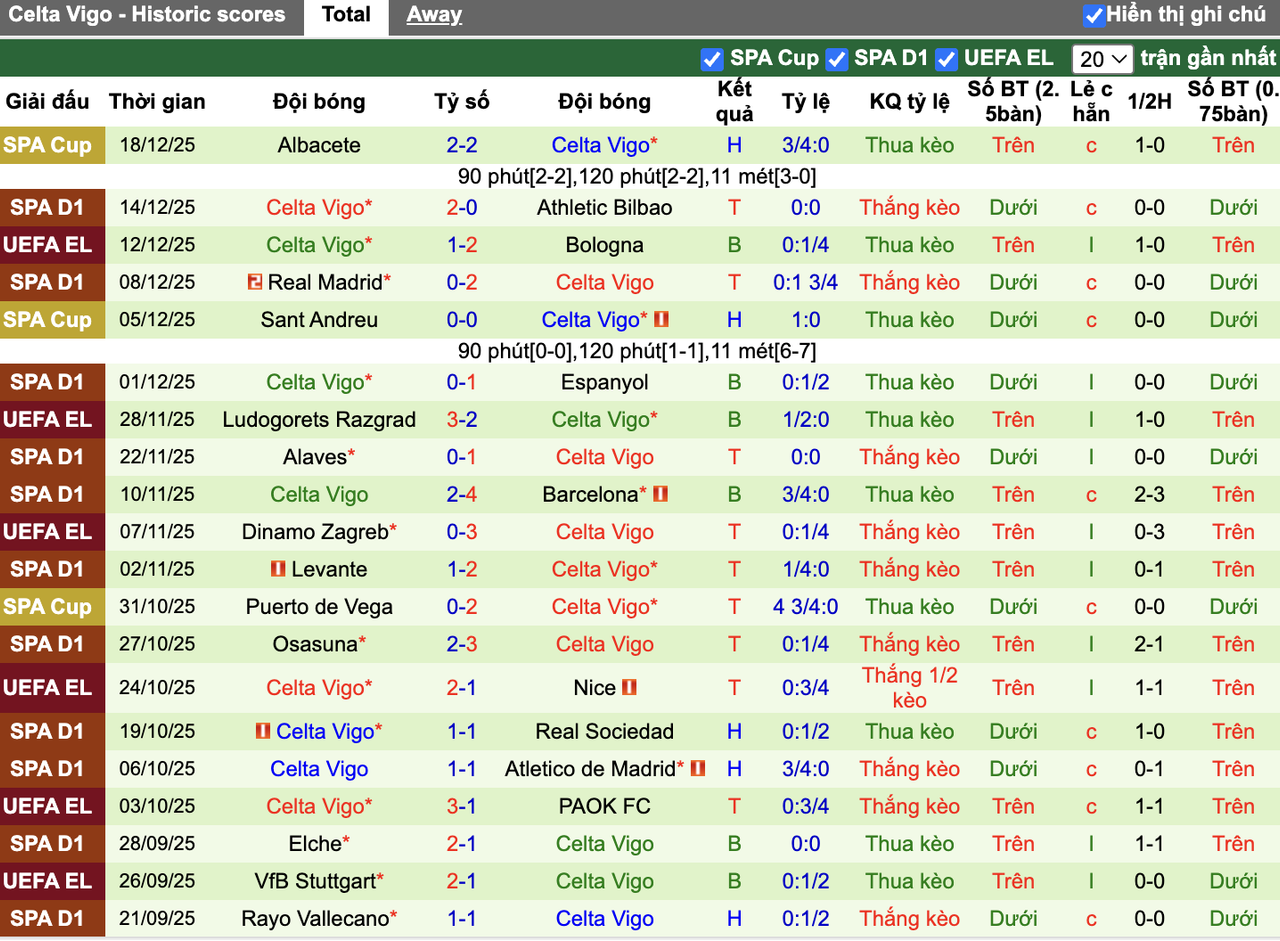Click the odds 0:1 3/4 in Real Madrid row

coord(805,283)
